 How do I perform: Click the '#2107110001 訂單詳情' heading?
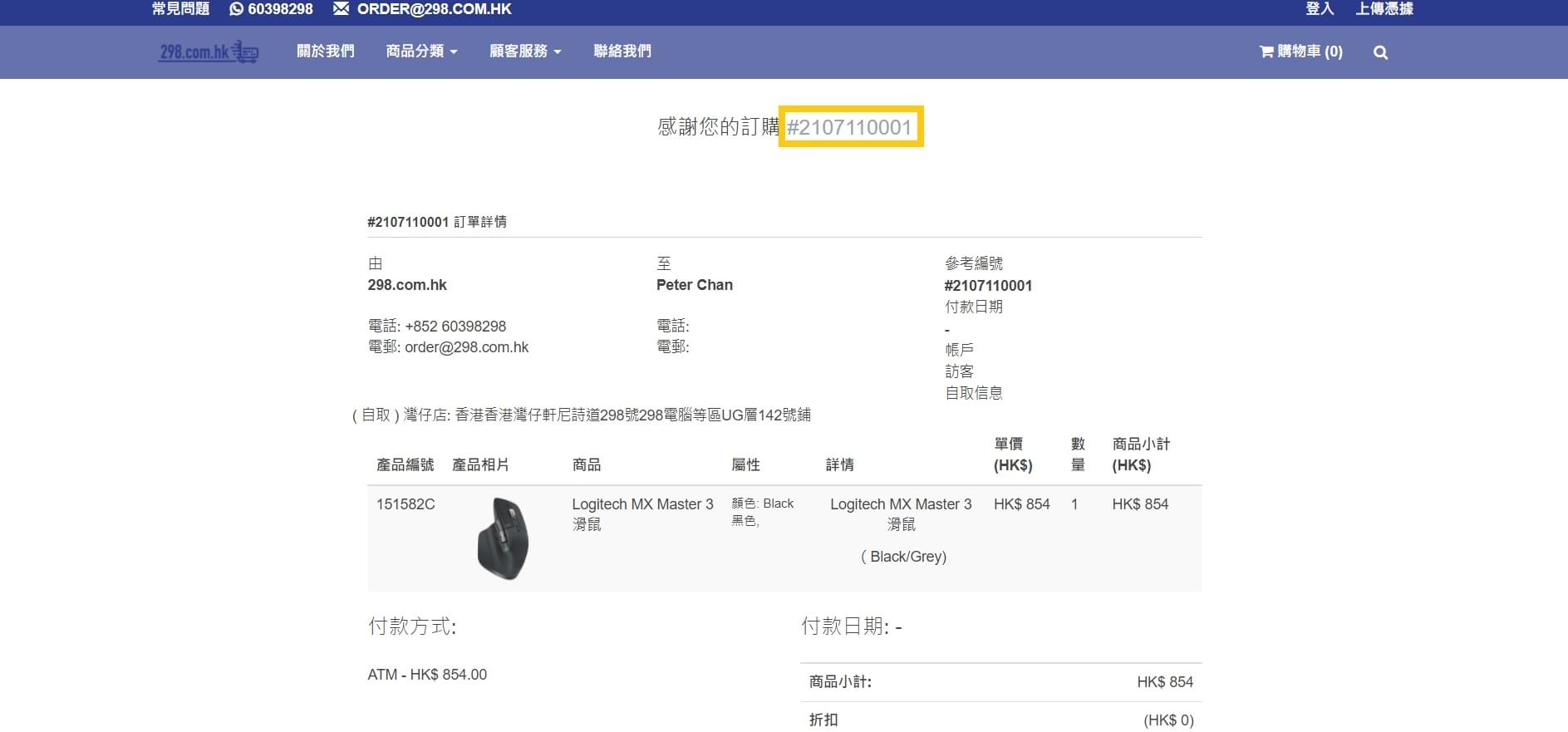tap(437, 222)
